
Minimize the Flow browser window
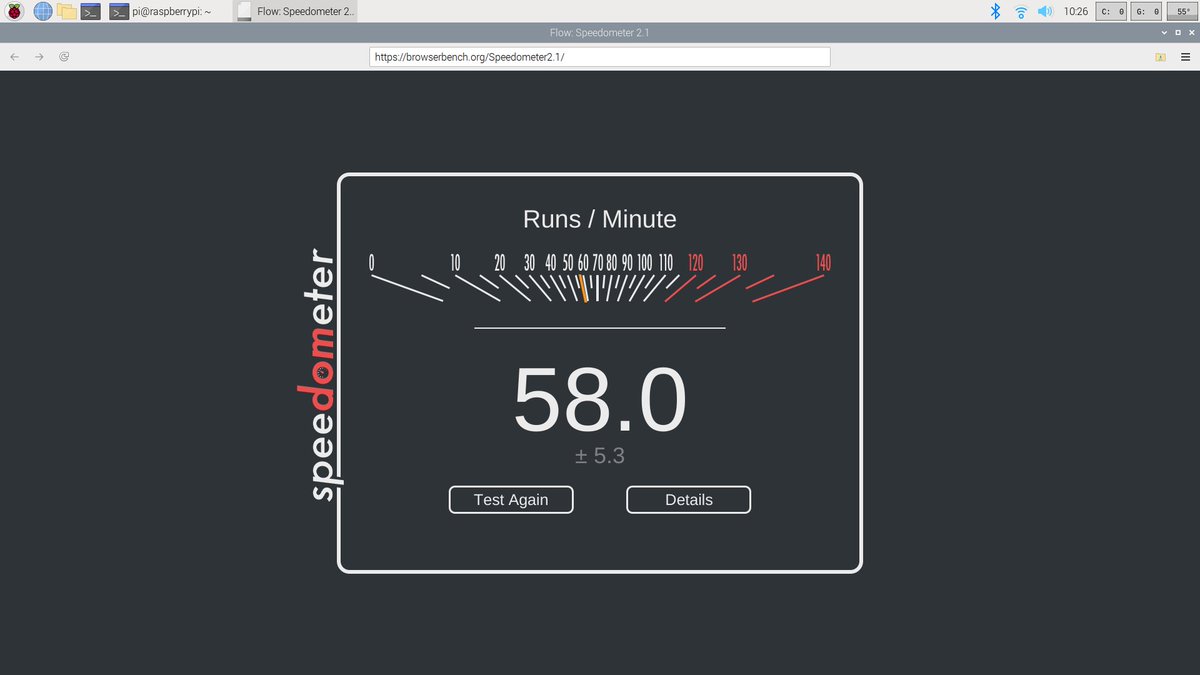(x=1163, y=33)
